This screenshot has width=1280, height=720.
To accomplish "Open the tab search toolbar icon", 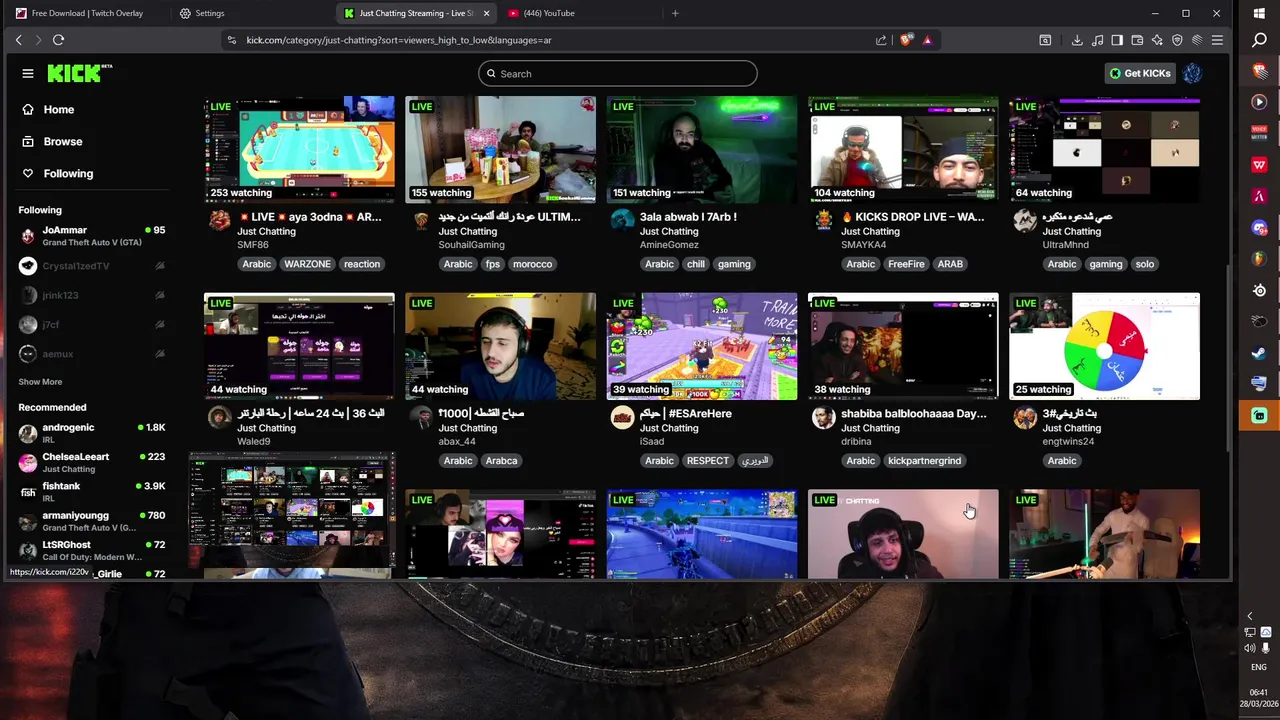I will (x=1045, y=40).
